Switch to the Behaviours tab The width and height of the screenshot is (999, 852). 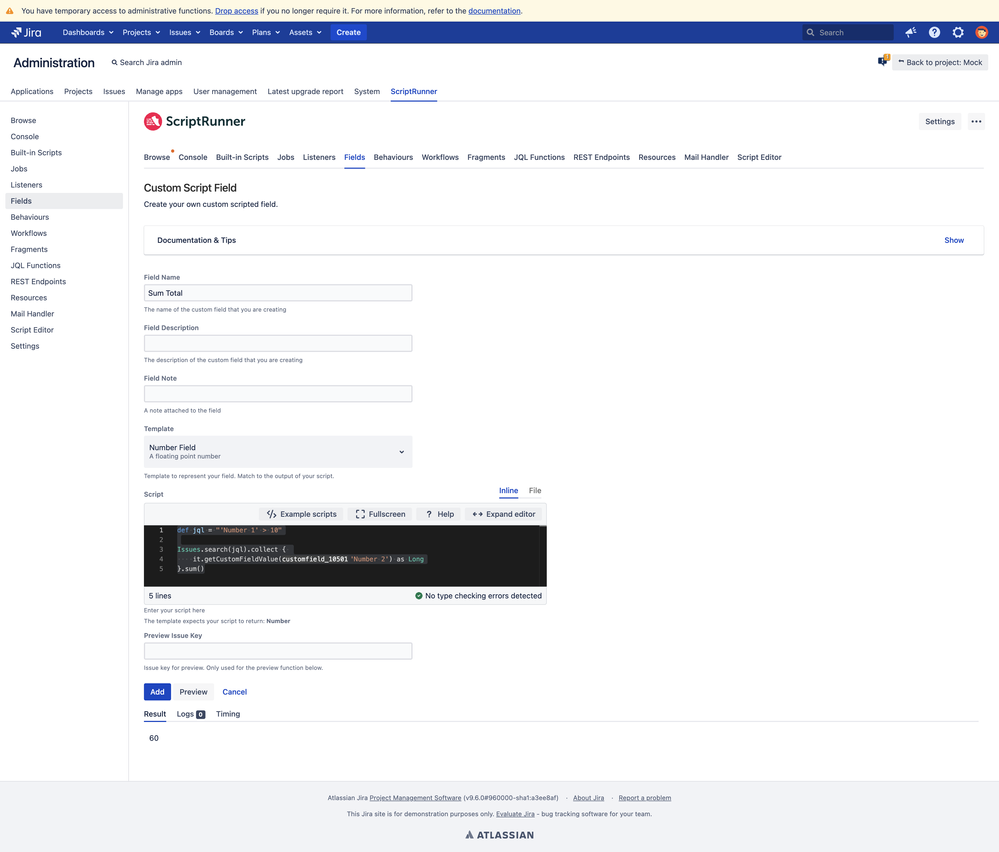(393, 157)
